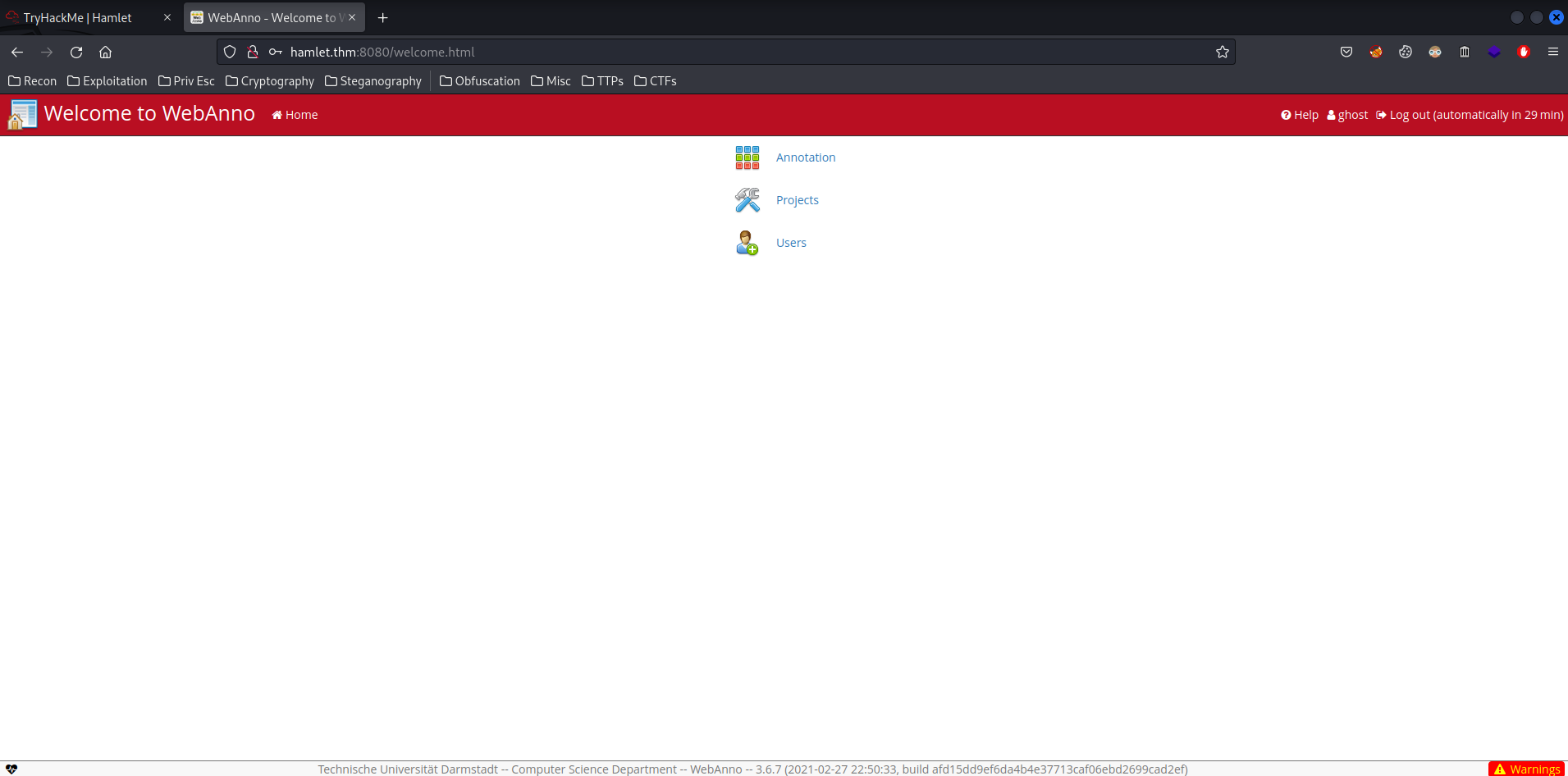
Task: Open the Exploitation bookmarks folder
Action: click(x=107, y=81)
